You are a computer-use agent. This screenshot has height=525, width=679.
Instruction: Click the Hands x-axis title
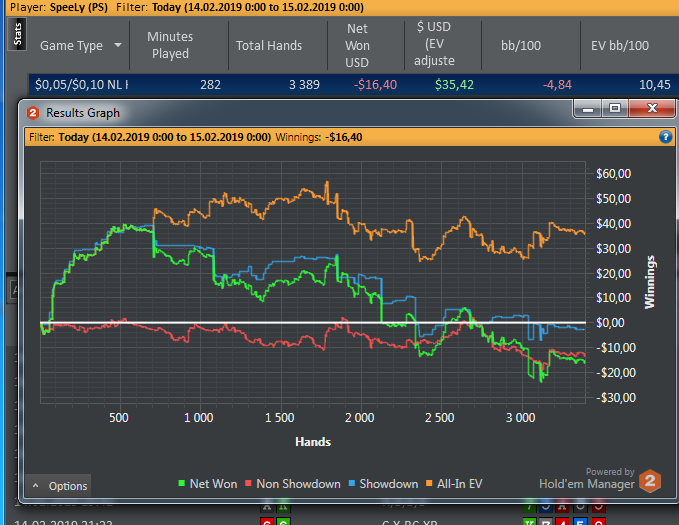[x=313, y=442]
